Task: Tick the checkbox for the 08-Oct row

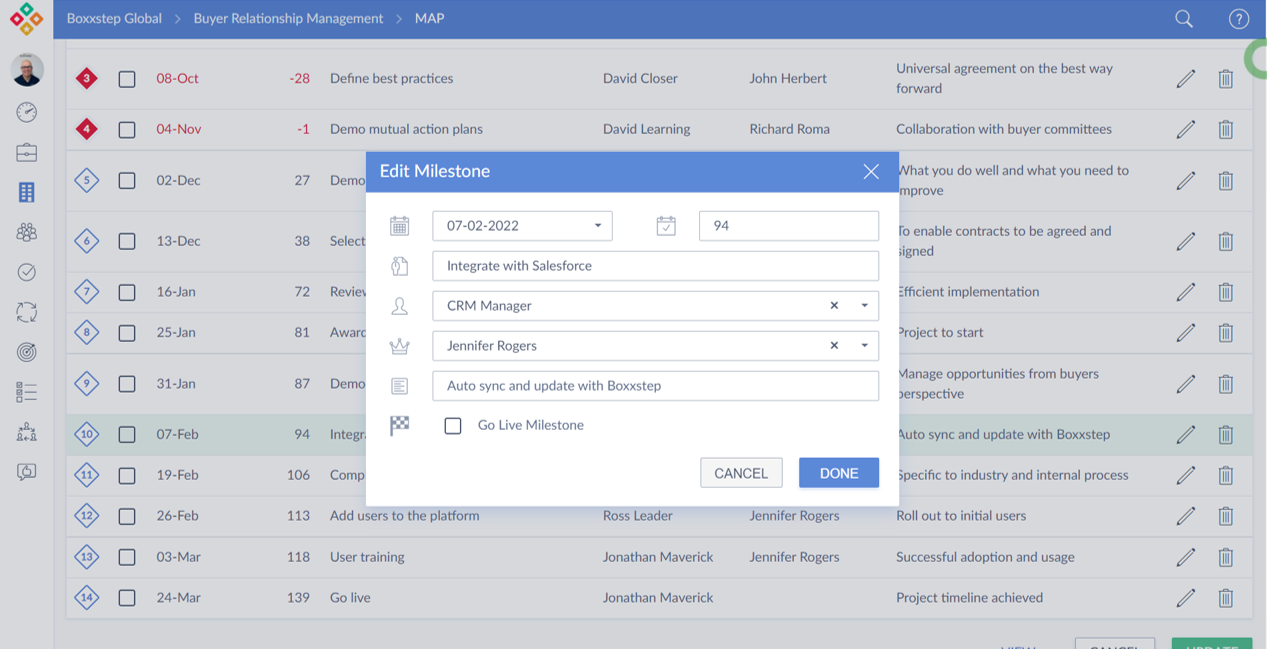Action: 127,79
